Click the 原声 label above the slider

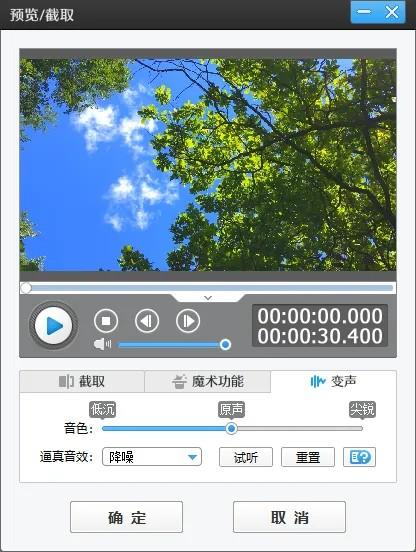[231, 409]
